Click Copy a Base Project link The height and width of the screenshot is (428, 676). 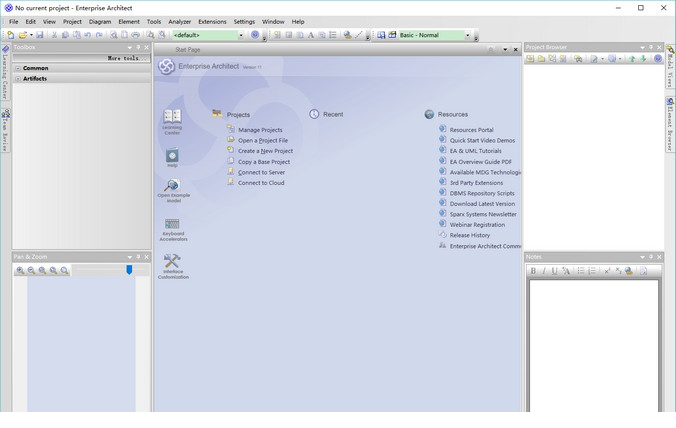(x=264, y=162)
